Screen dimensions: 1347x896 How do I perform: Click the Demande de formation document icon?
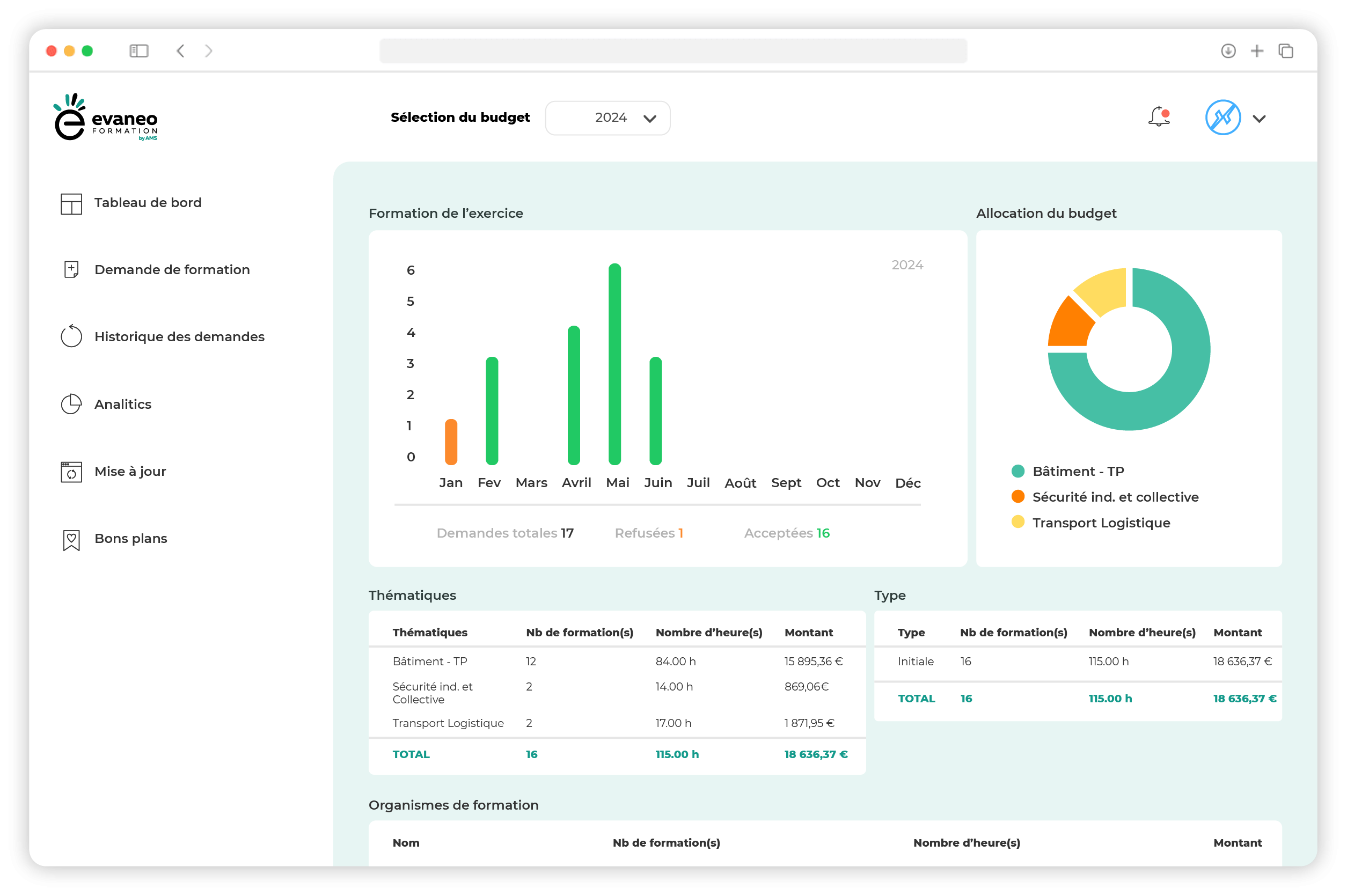(71, 269)
